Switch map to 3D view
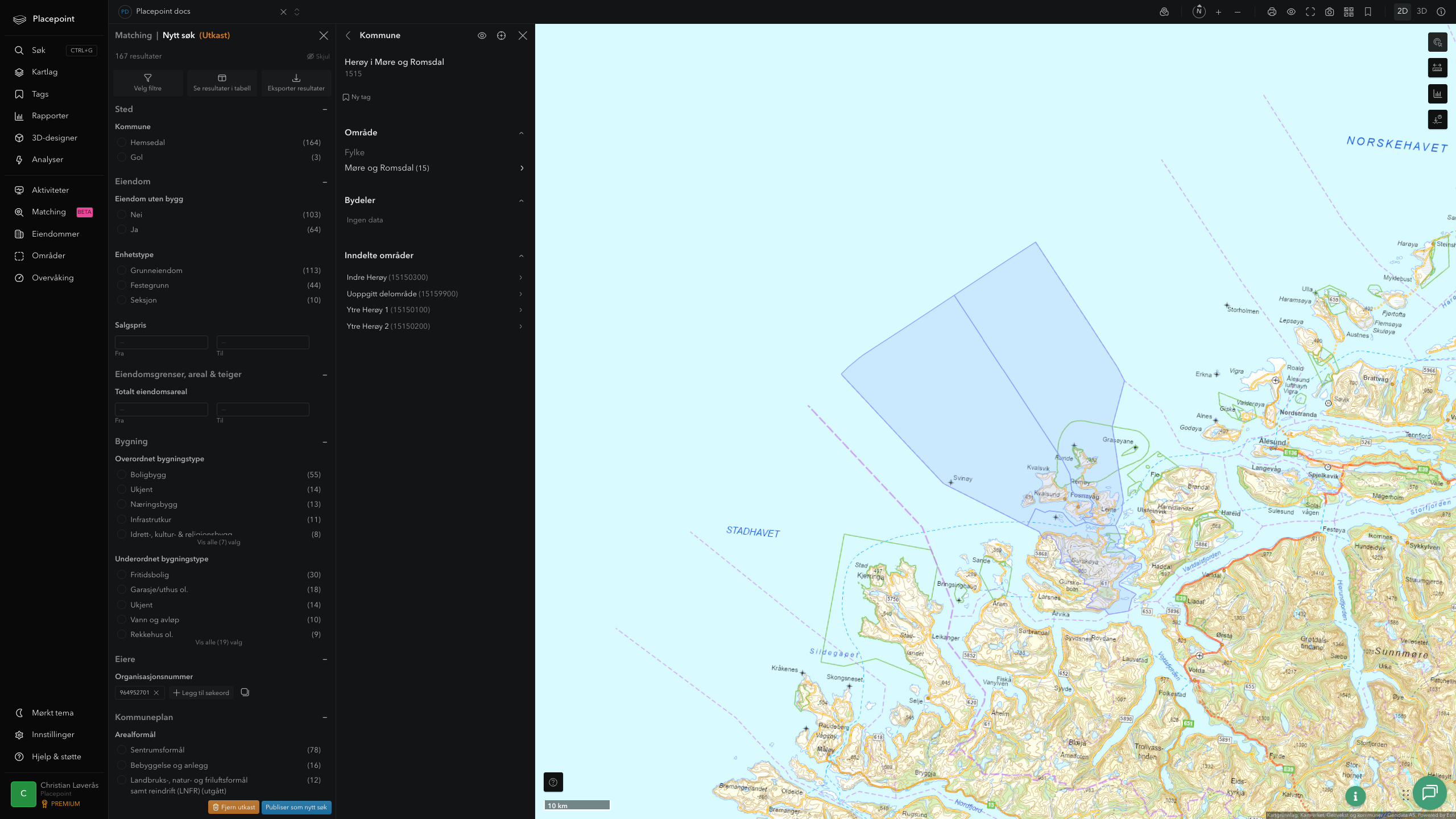This screenshot has height=819, width=1456. (1421, 11)
